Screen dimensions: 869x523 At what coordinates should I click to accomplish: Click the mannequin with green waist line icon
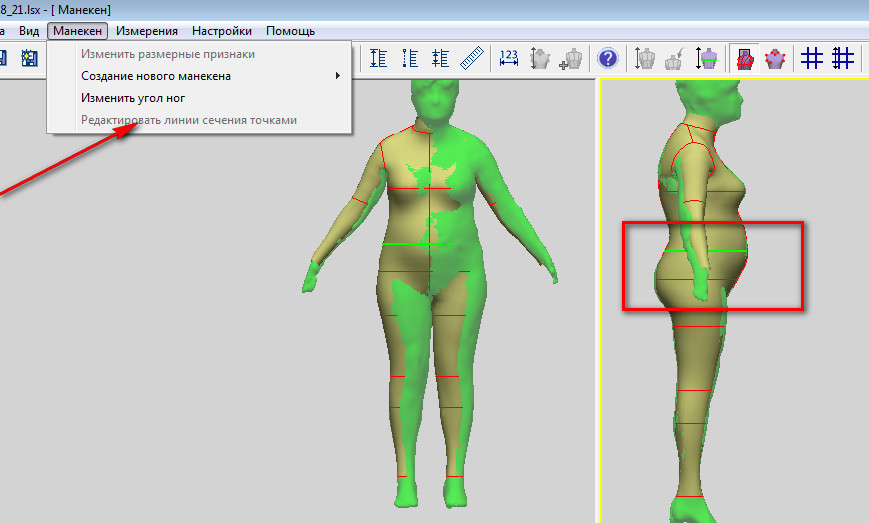(706, 58)
